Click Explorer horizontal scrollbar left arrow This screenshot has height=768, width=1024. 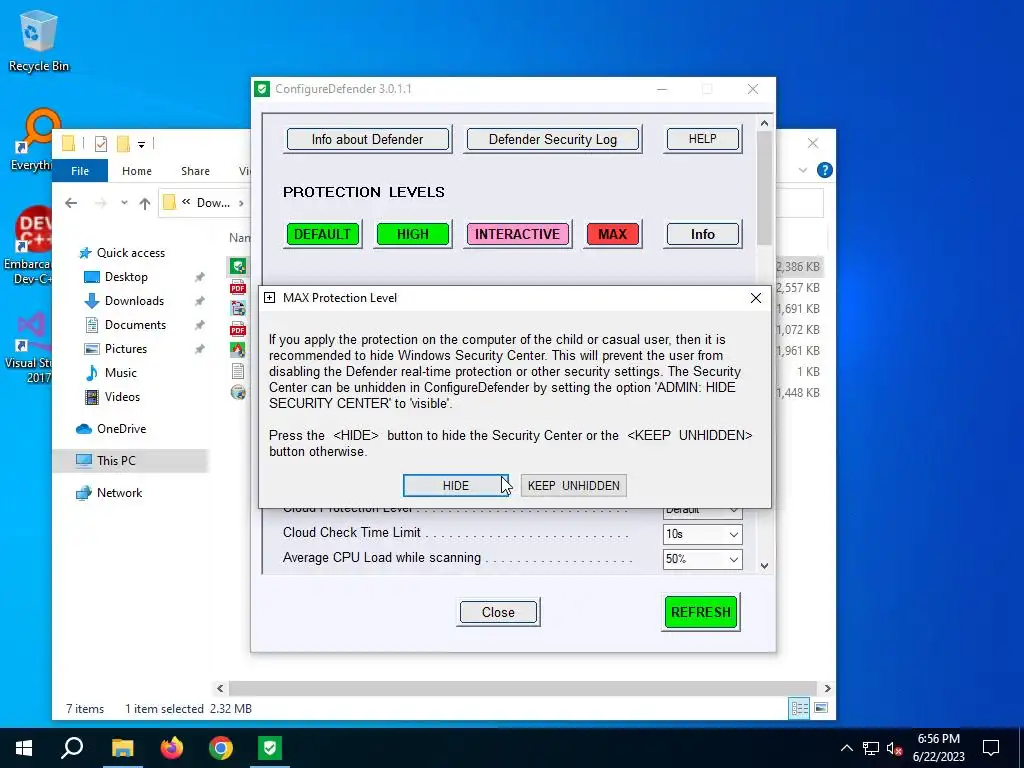[x=220, y=688]
